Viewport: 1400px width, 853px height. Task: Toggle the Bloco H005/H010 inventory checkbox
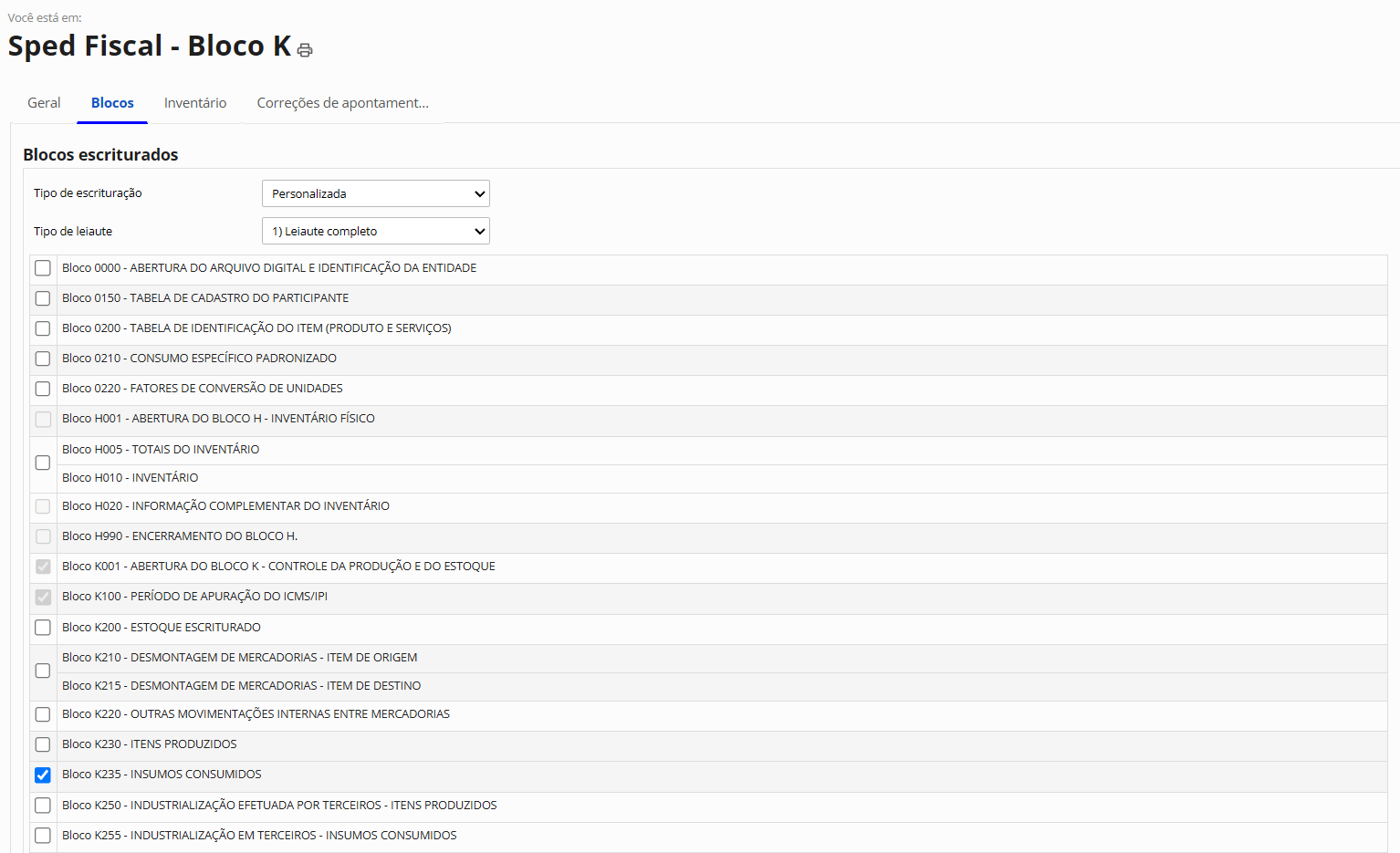[43, 463]
